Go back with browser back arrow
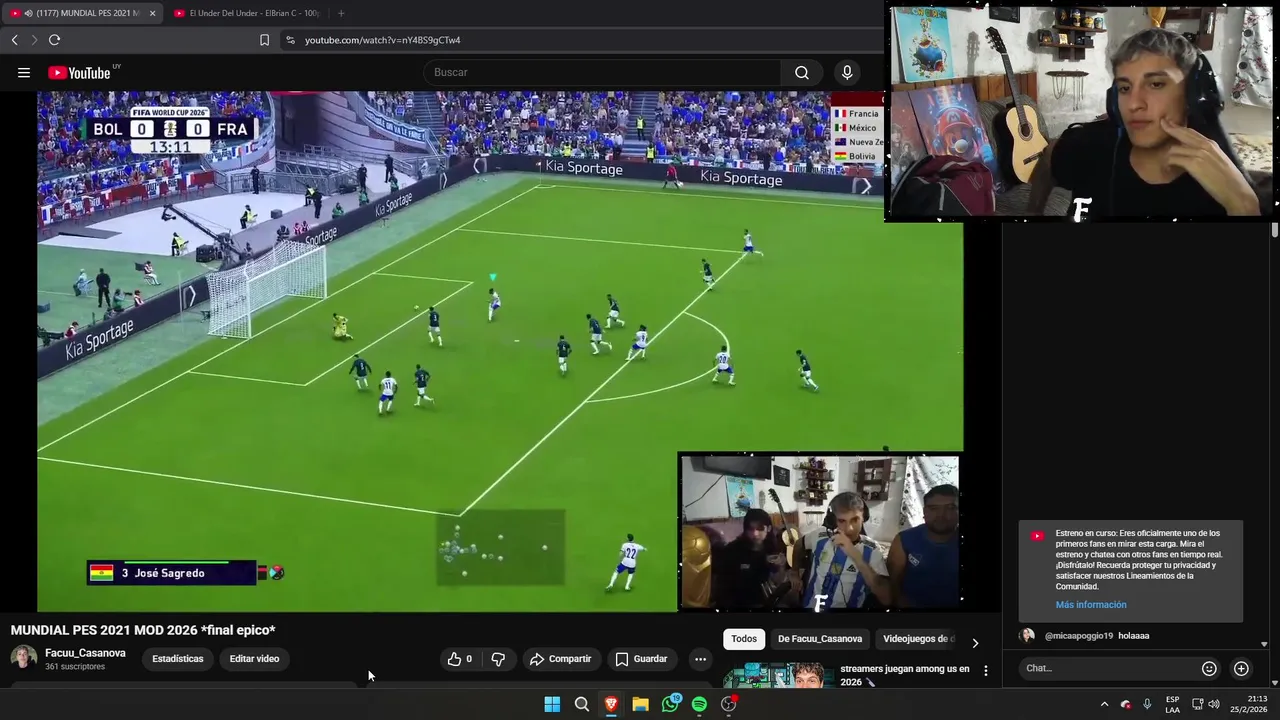The image size is (1280, 720). tap(14, 40)
